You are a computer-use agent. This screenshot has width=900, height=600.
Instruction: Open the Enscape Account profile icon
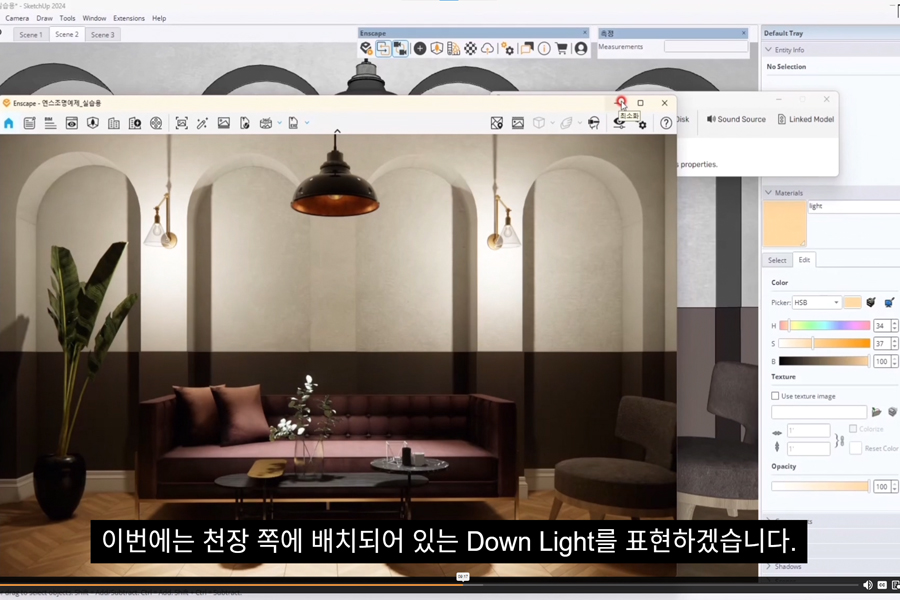(581, 49)
